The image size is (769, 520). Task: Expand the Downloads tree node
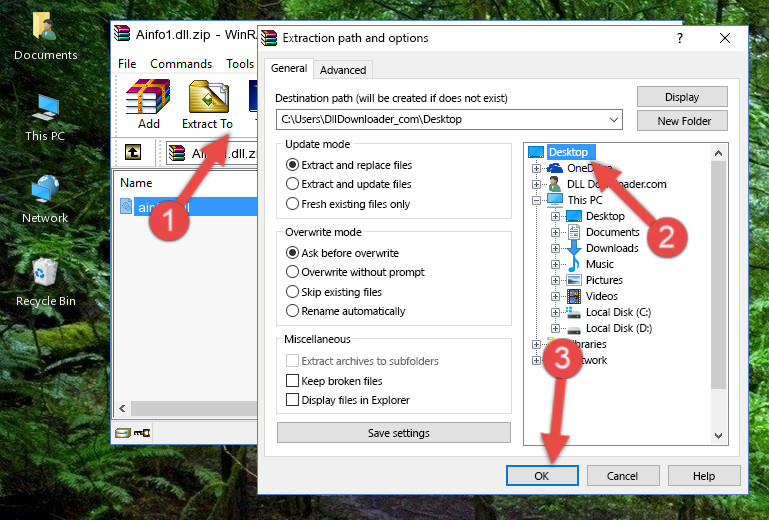click(x=555, y=248)
